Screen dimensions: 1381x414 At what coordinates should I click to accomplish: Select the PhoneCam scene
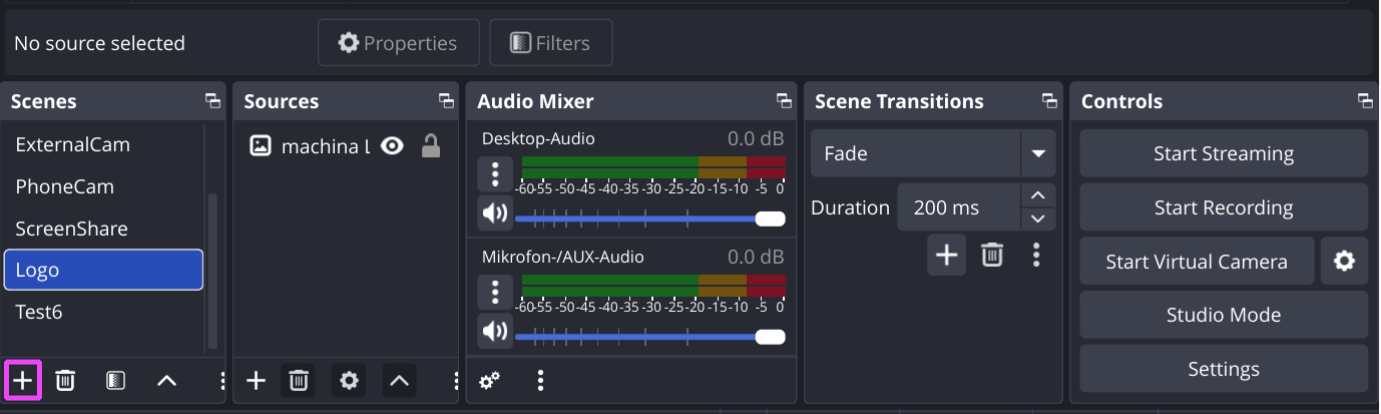[x=65, y=187]
